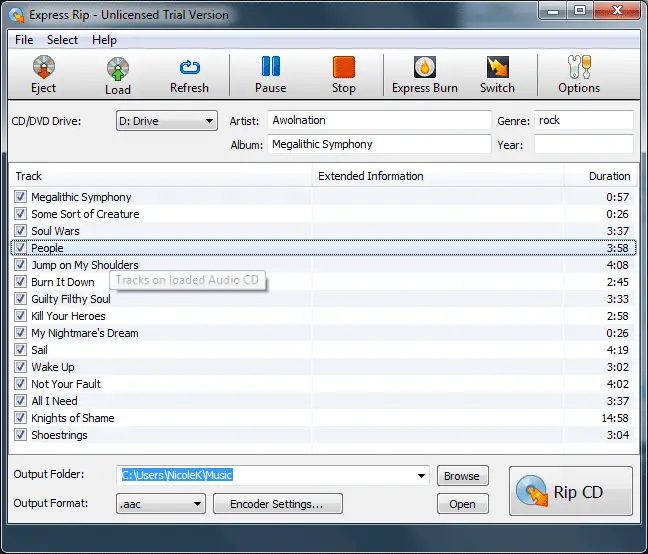
Task: Click the Output Folder path text
Action: 177,475
